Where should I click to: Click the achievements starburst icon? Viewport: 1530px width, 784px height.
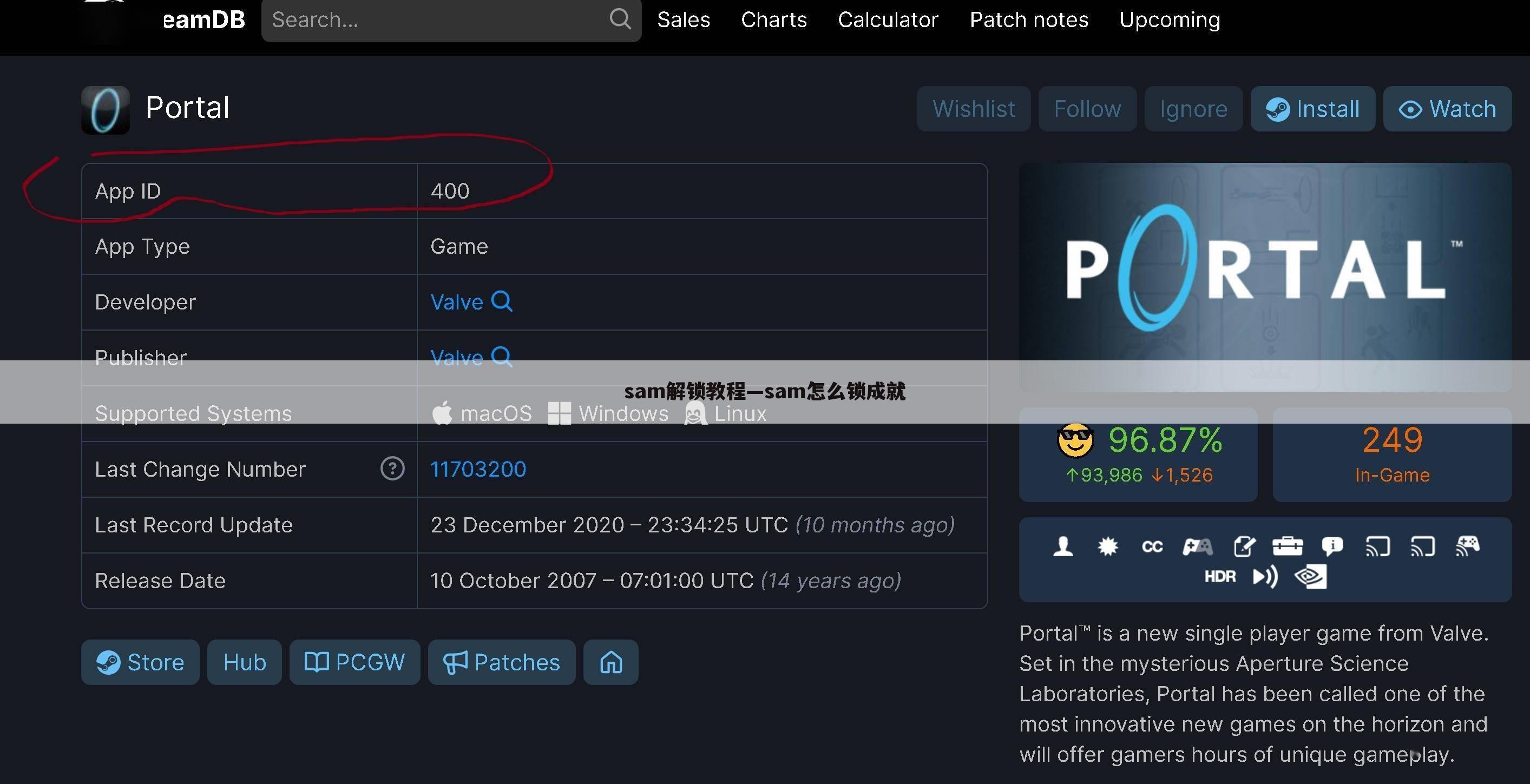point(1108,546)
